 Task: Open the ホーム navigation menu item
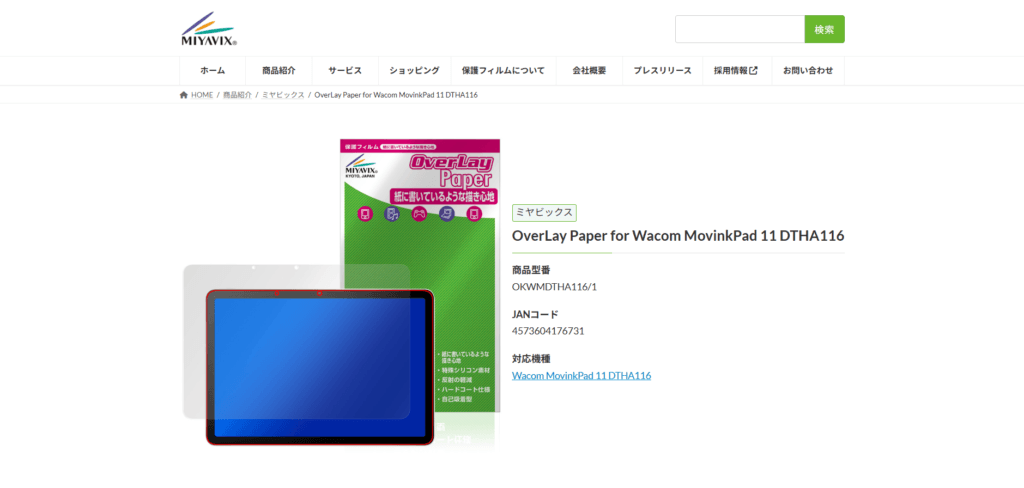tap(212, 71)
